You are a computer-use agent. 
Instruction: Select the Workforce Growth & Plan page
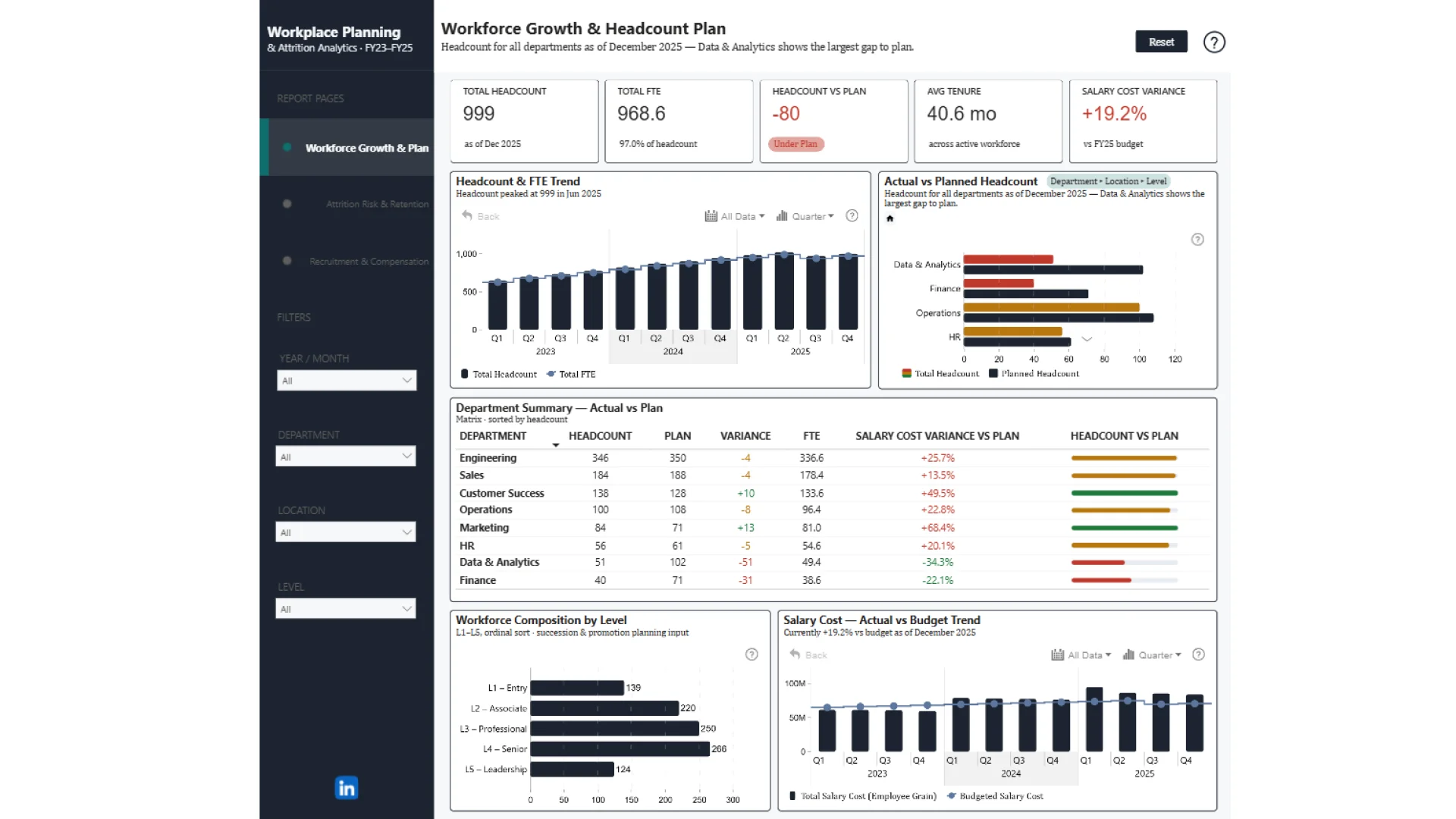(x=347, y=148)
